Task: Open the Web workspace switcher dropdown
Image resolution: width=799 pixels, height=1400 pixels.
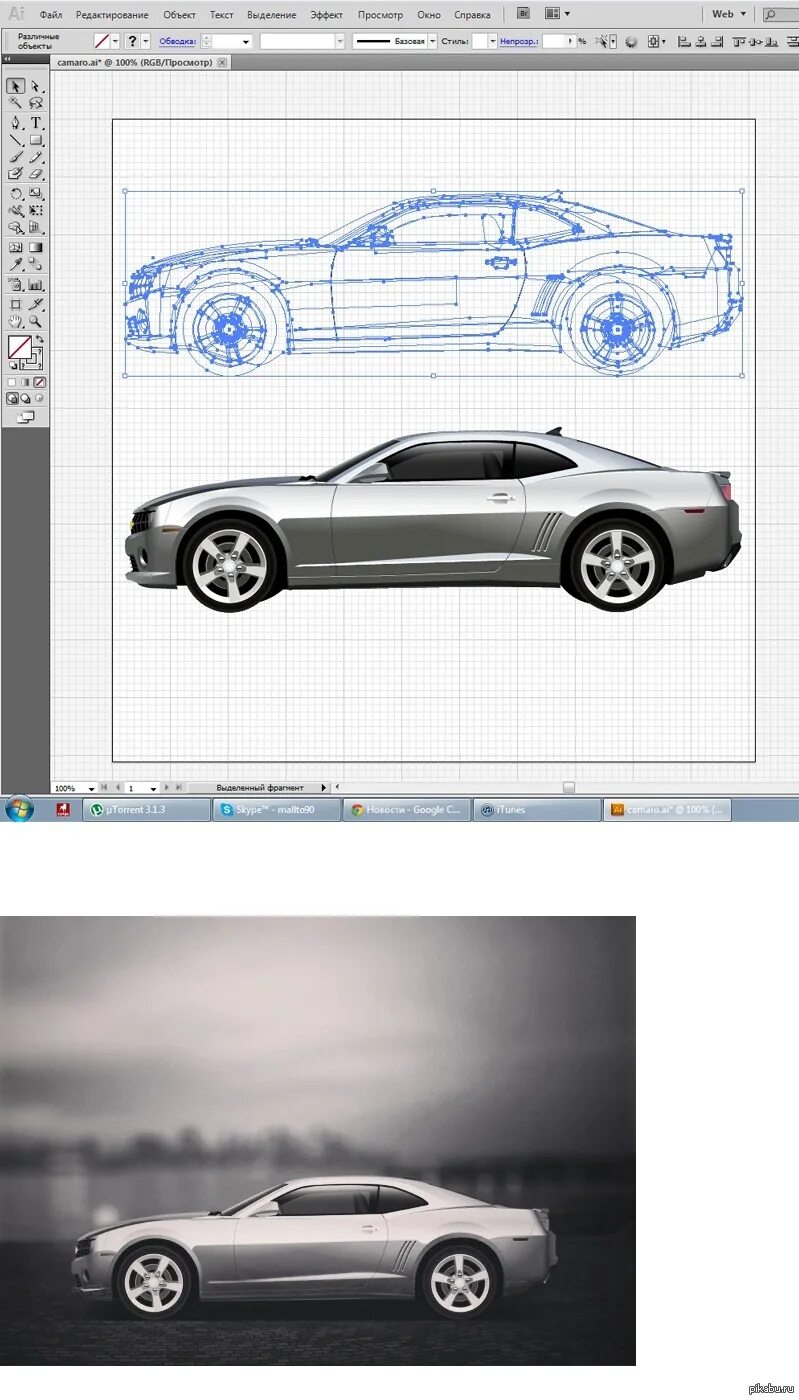Action: click(729, 14)
